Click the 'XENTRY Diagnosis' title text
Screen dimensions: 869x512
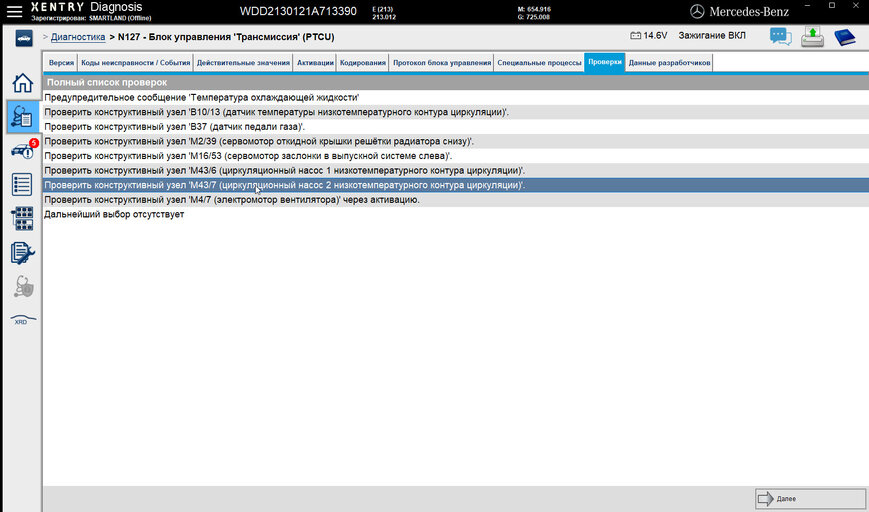86,7
